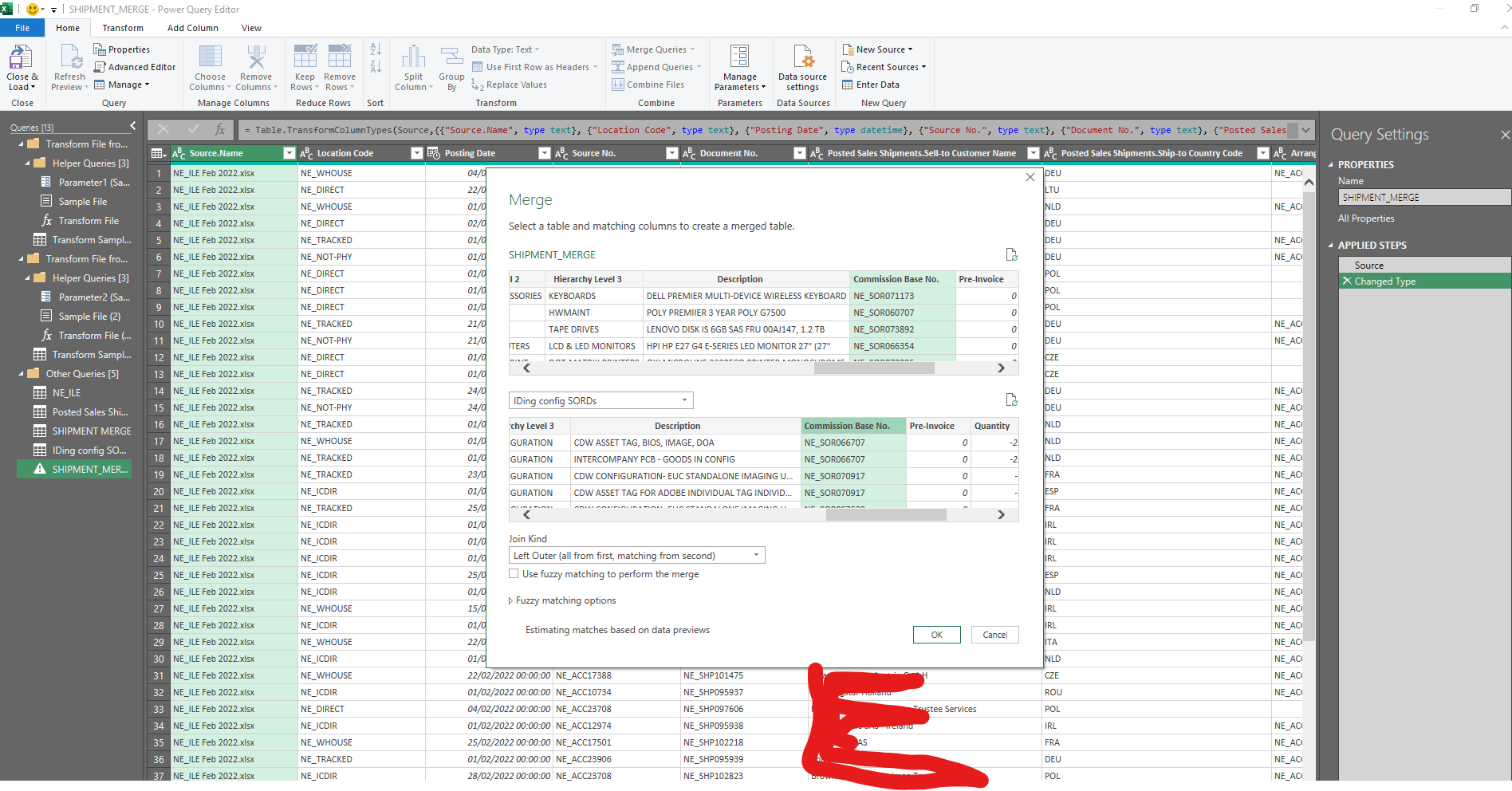Viewport: 1512px width, 791px height.
Task: Open the Data Type: Text dropdown
Action: (x=505, y=49)
